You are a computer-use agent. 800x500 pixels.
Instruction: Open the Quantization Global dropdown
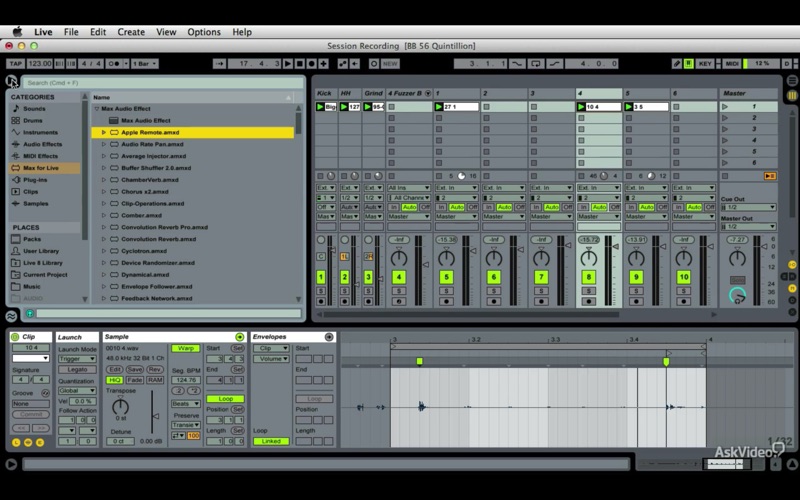(x=77, y=391)
